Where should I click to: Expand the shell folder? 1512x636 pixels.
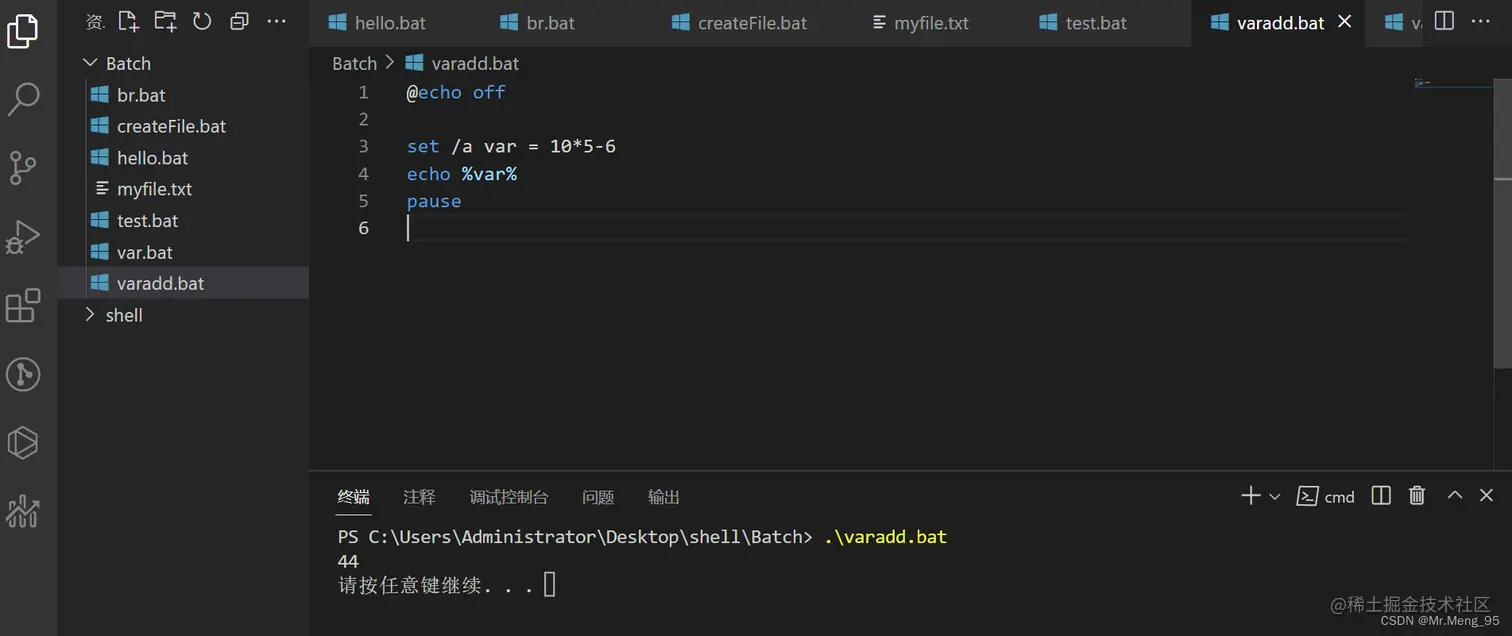[183, 315]
